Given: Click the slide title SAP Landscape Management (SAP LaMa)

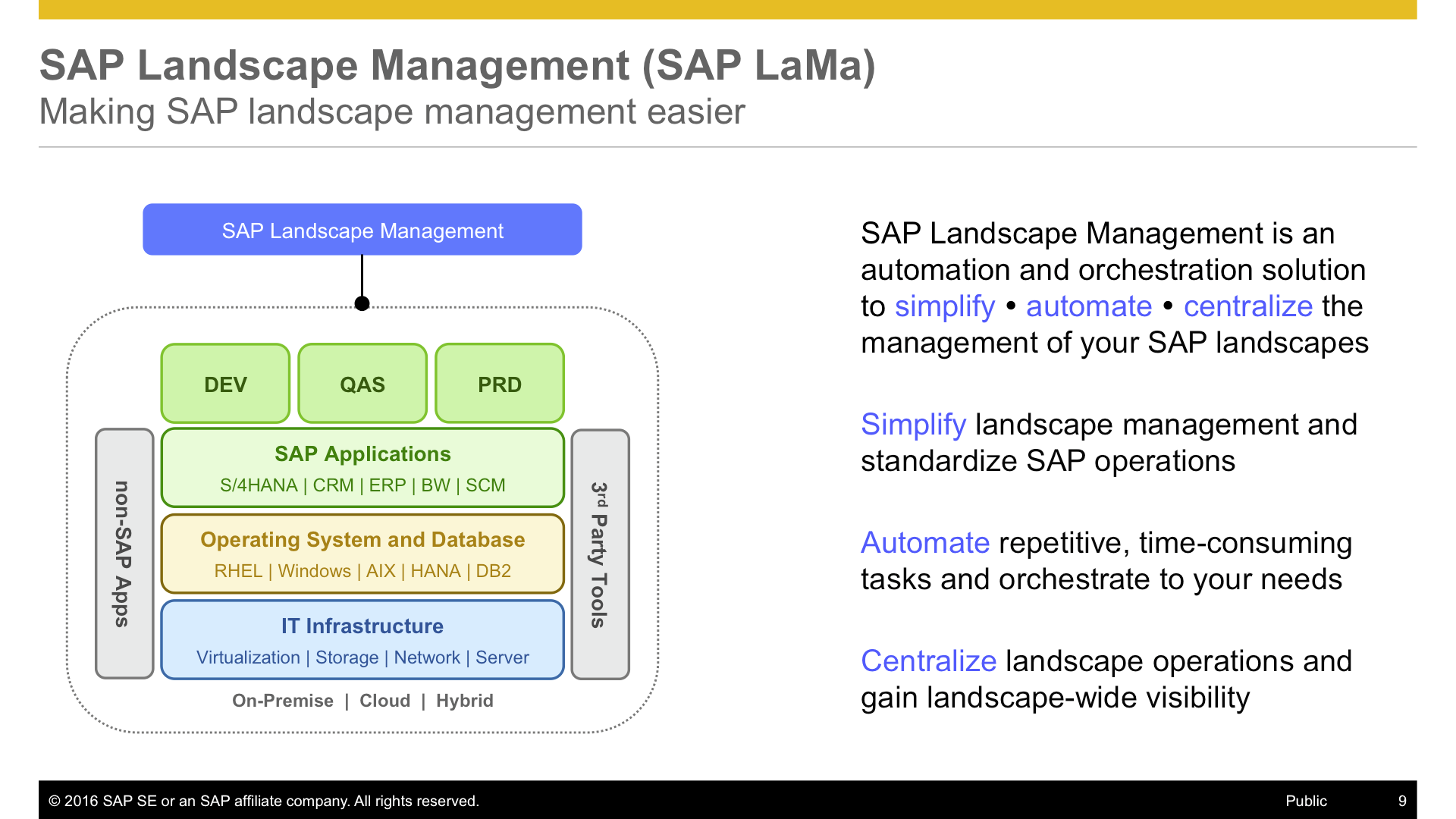Looking at the screenshot, I should 457,65.
